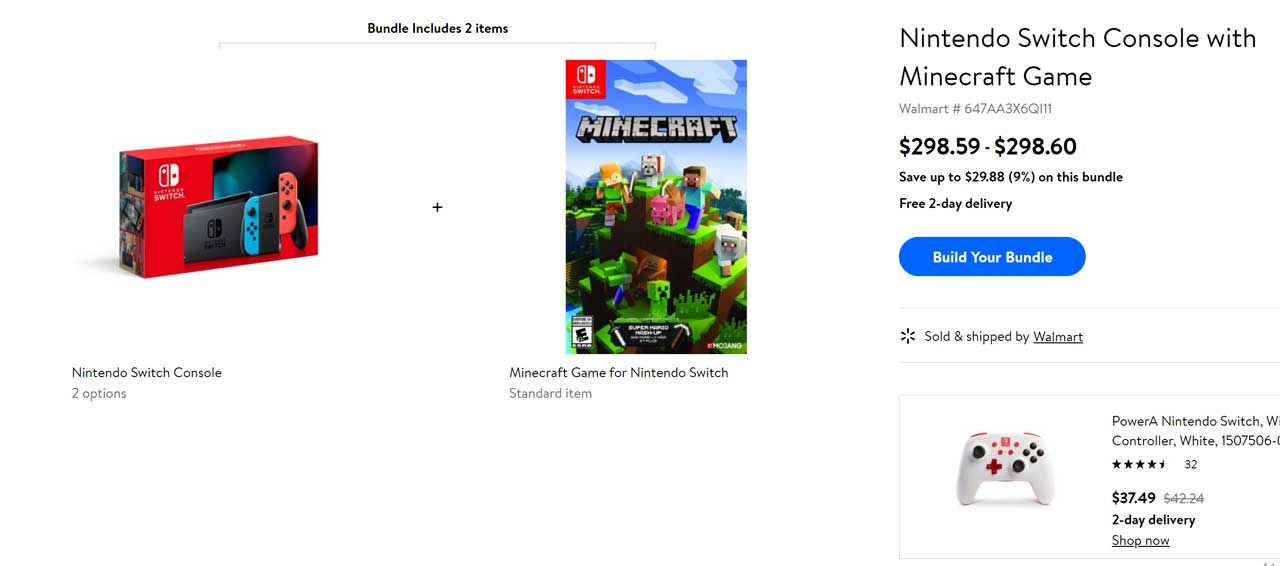Click the product title Nintendo Switch Console with Minecraft
This screenshot has width=1280, height=566.
pyautogui.click(x=1077, y=57)
